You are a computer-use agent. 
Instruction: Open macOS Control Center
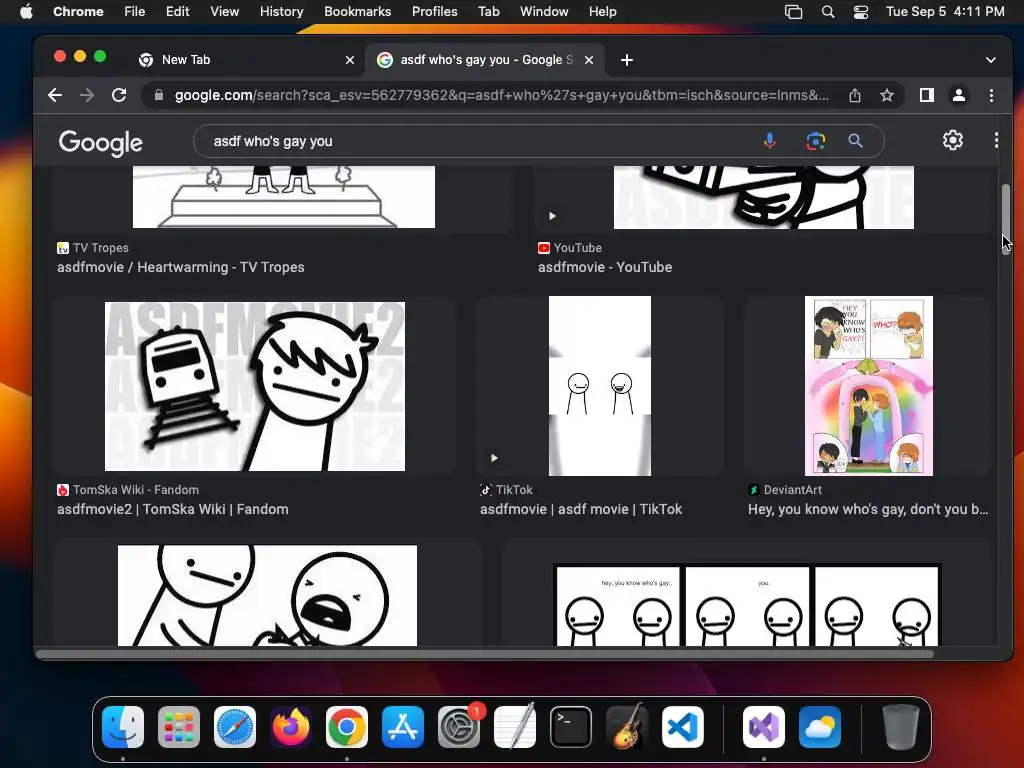tap(861, 12)
